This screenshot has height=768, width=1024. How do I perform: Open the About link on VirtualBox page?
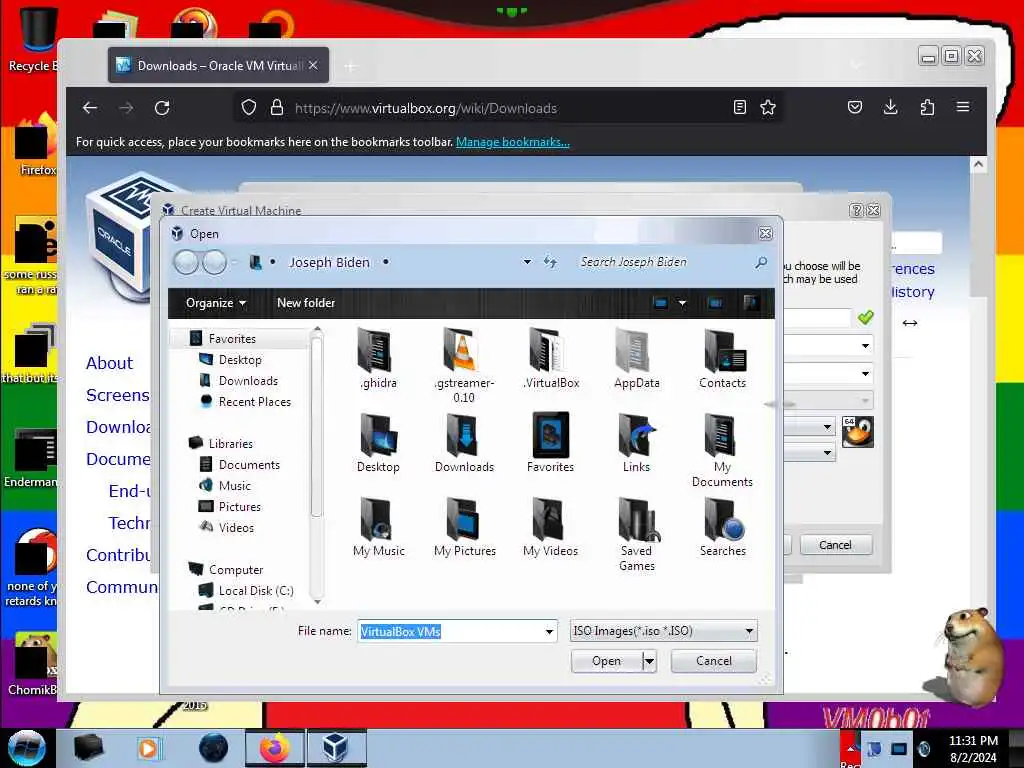[x=109, y=363]
